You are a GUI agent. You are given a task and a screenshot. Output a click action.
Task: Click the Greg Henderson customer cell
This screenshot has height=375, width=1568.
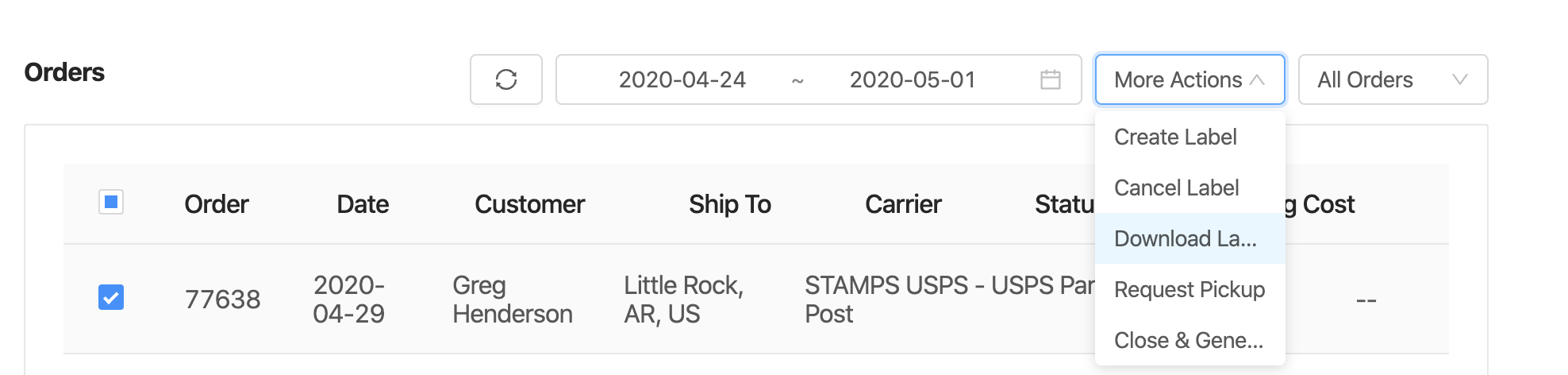click(513, 300)
